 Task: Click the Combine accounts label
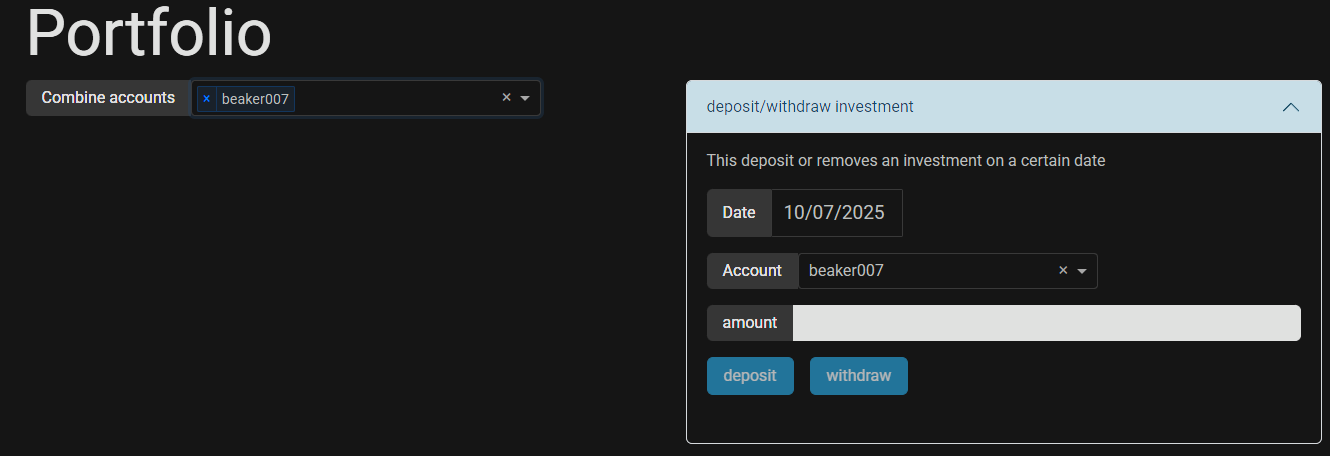click(108, 98)
